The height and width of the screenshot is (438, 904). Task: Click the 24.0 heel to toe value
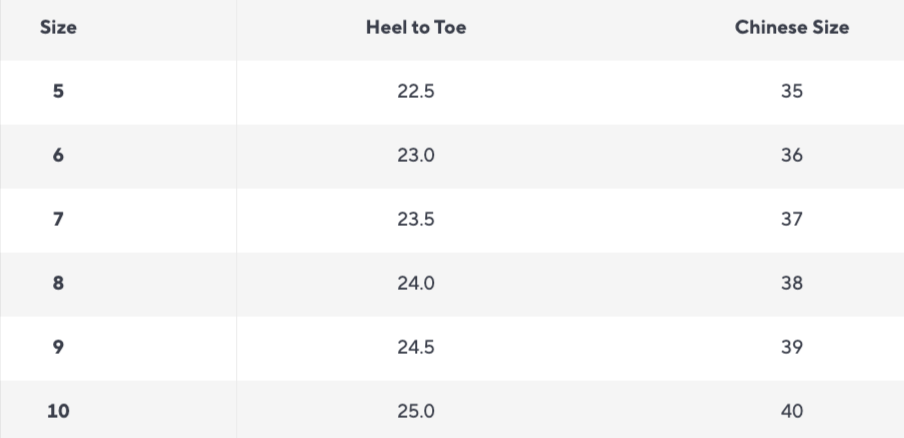coord(416,284)
